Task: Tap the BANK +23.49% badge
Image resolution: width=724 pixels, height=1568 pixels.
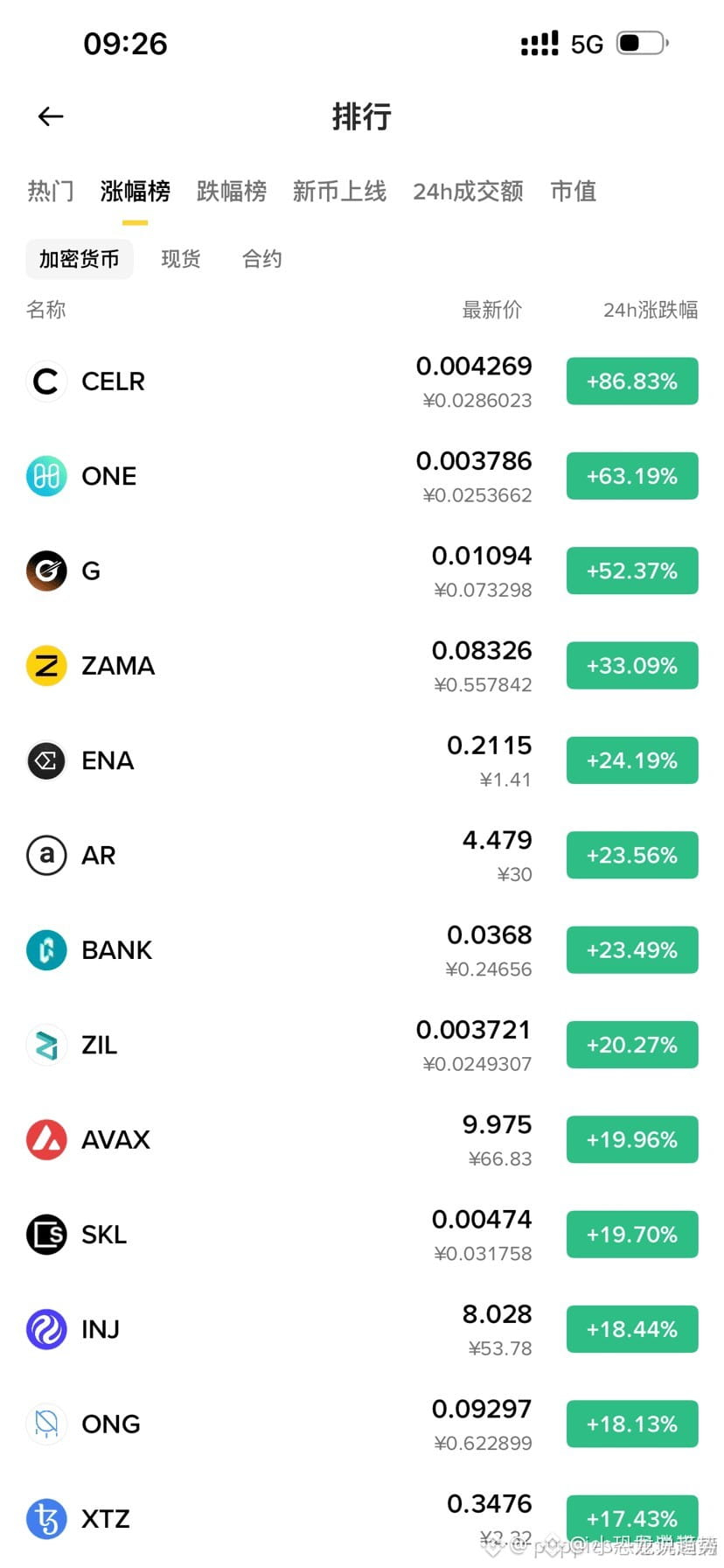Action: point(632,950)
